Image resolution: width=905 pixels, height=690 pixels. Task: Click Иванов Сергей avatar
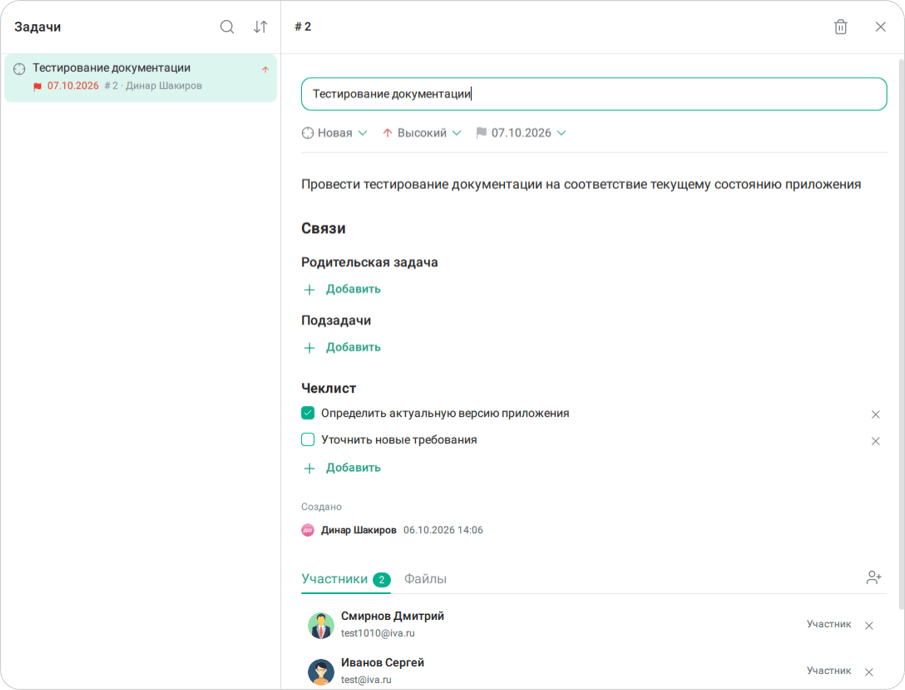[x=321, y=672]
